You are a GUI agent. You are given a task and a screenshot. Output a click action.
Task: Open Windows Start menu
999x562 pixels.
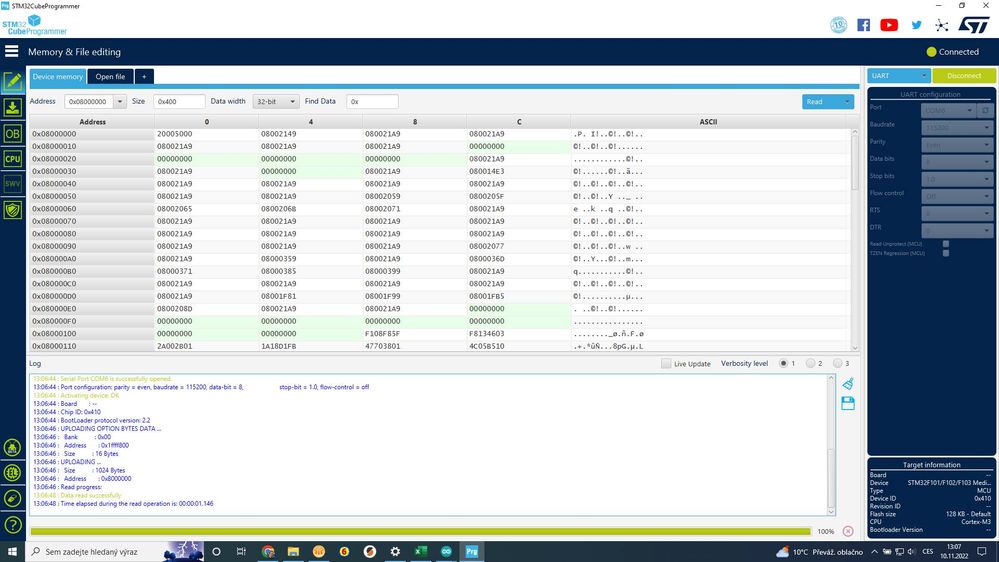tap(12, 551)
